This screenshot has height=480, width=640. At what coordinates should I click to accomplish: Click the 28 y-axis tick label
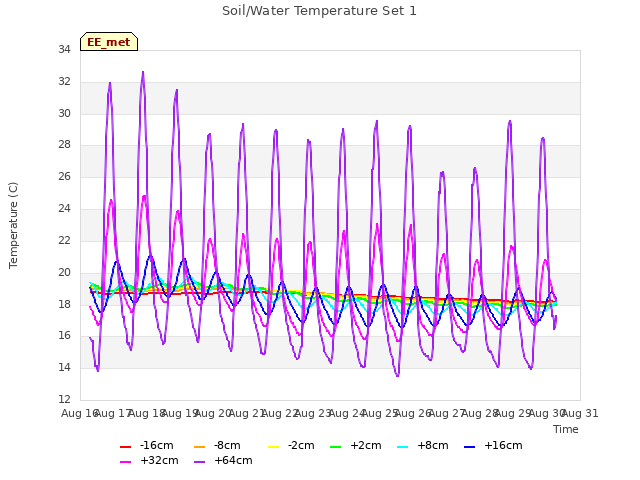[x=64, y=144]
